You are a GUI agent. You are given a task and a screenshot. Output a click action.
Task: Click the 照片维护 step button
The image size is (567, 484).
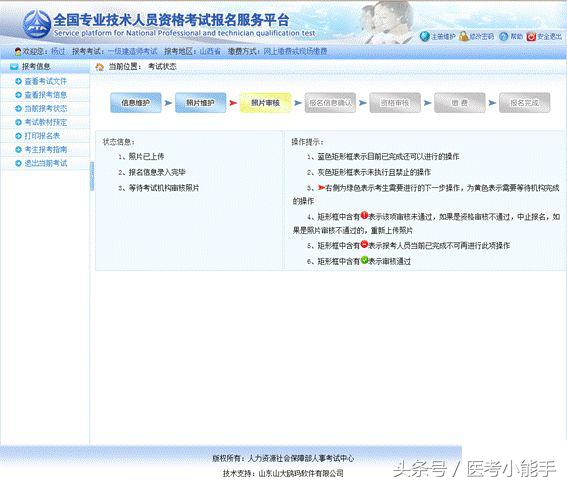200,103
